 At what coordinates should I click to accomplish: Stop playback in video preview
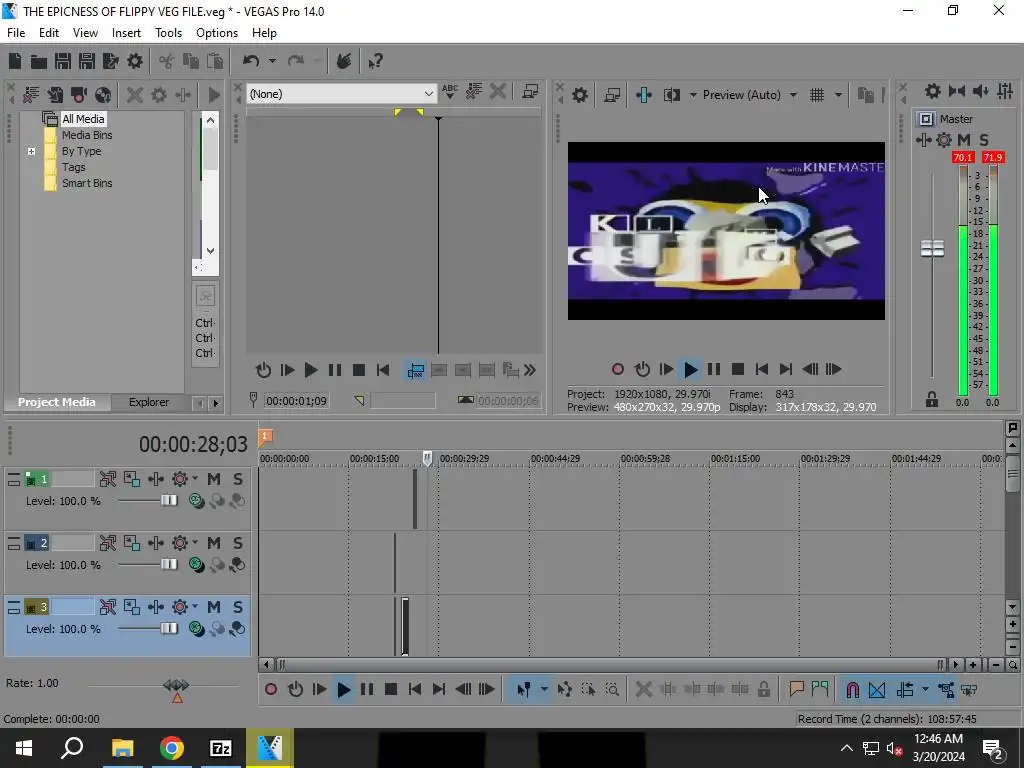(738, 370)
